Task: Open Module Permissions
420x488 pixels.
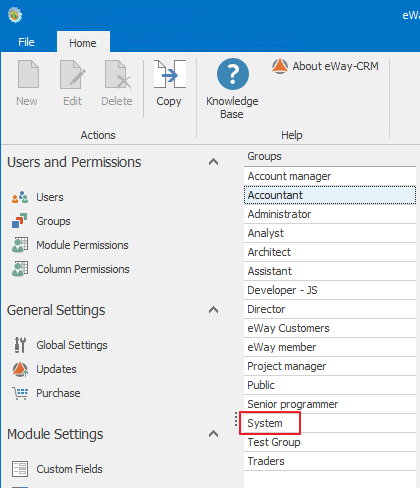Action: pos(70,245)
